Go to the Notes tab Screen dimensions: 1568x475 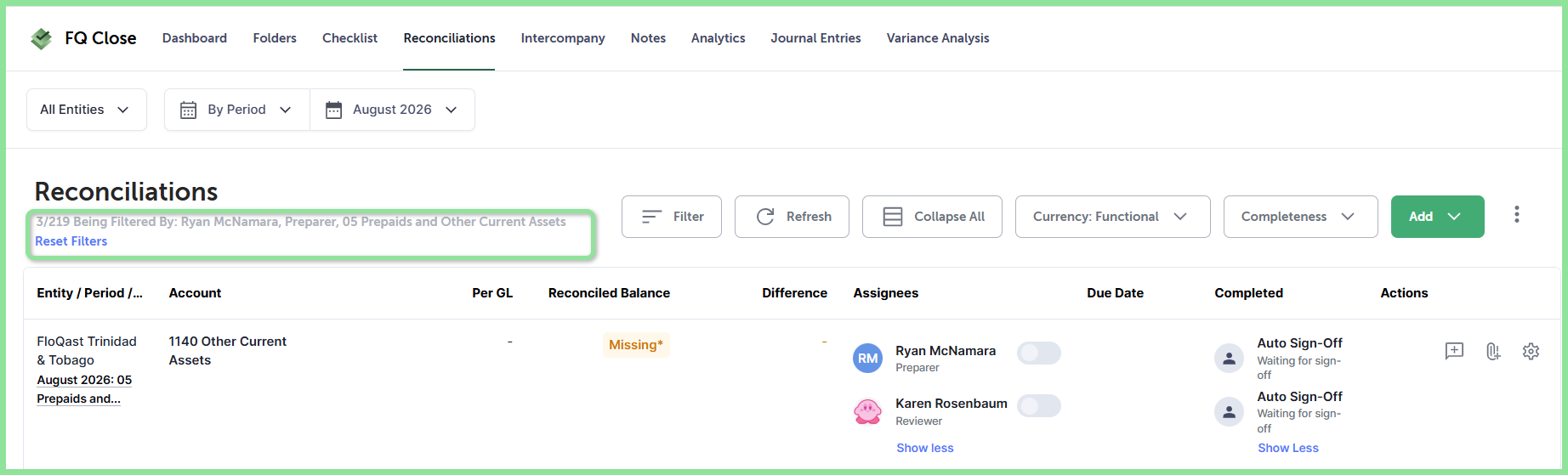(x=648, y=38)
